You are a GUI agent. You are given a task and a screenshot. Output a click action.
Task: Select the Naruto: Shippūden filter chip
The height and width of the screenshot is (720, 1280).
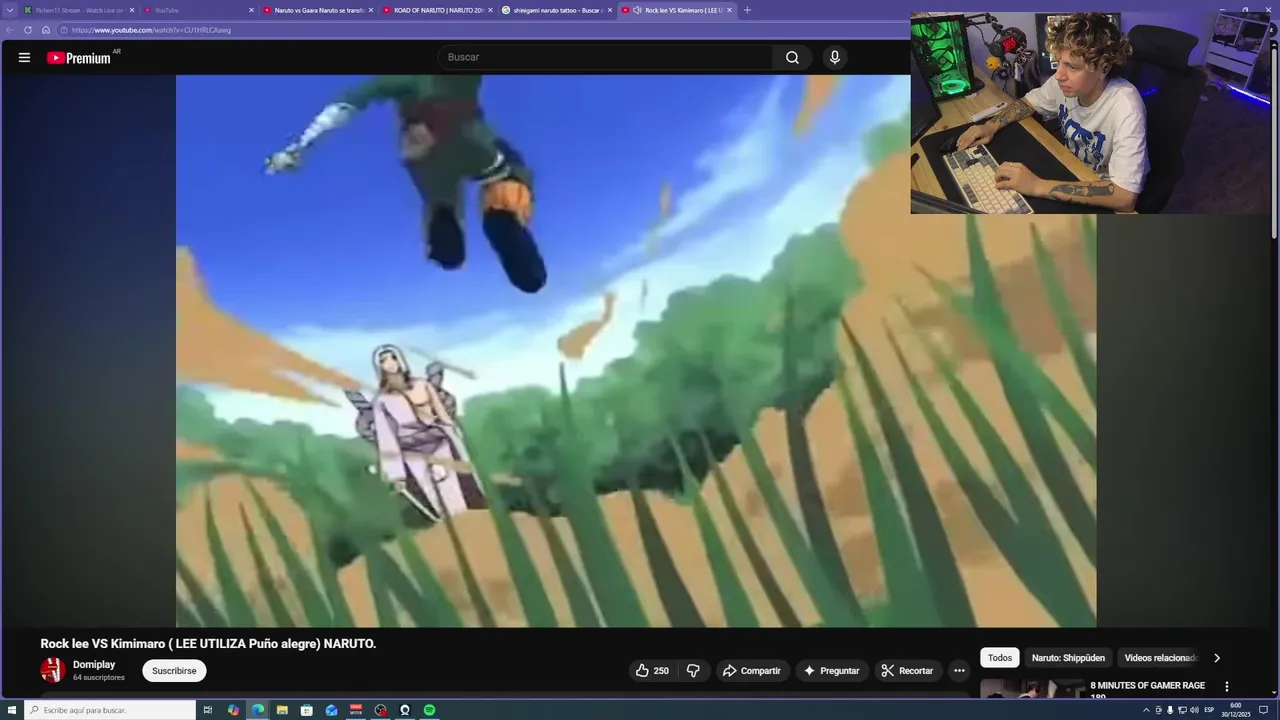(1068, 658)
